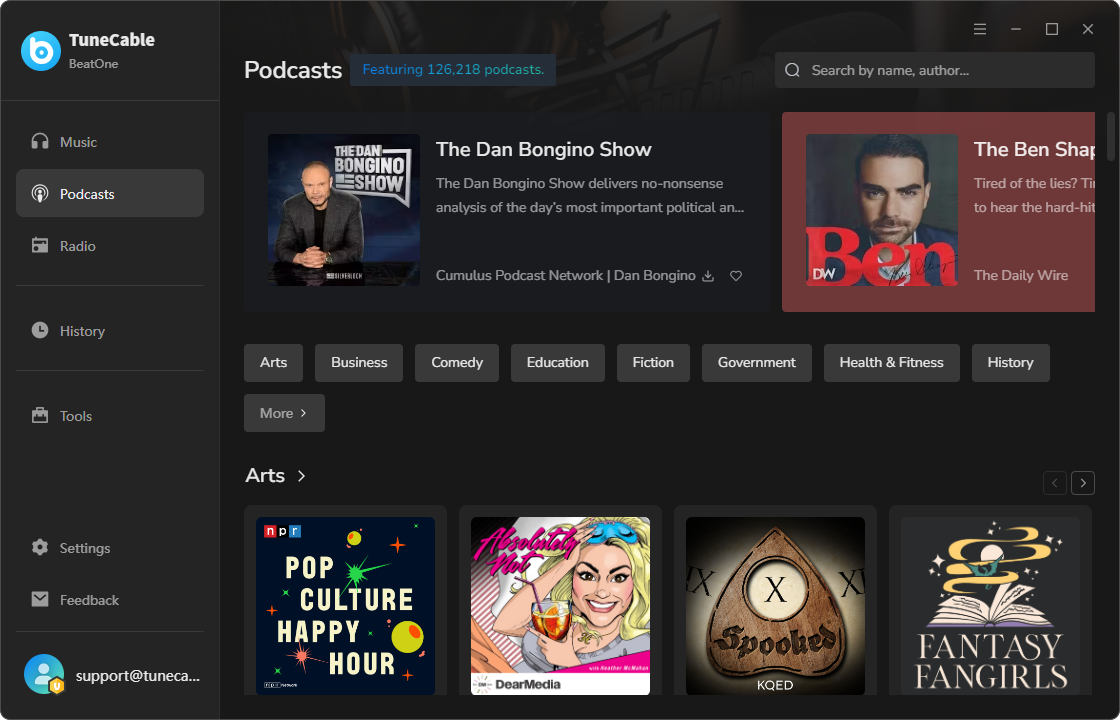Click The Ben Shapiro Show title text
1120x720 pixels.
pos(1034,149)
